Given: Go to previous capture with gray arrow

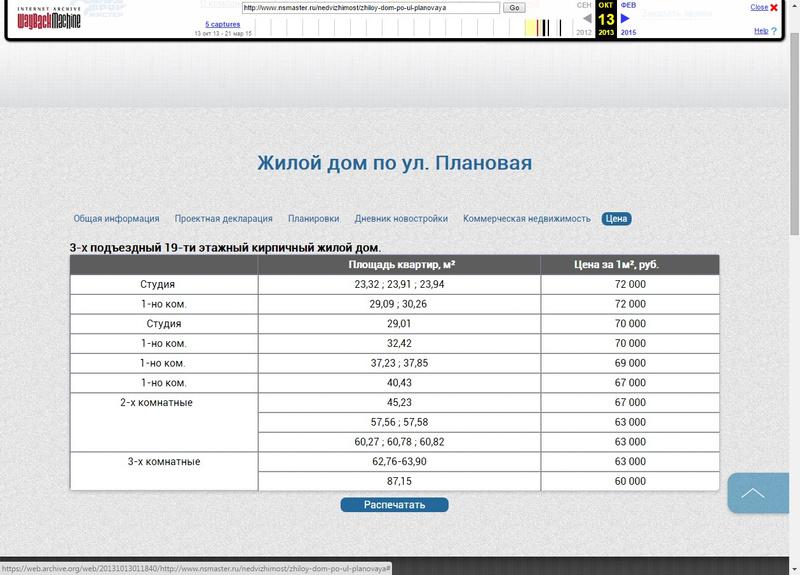Looking at the screenshot, I should tap(586, 18).
